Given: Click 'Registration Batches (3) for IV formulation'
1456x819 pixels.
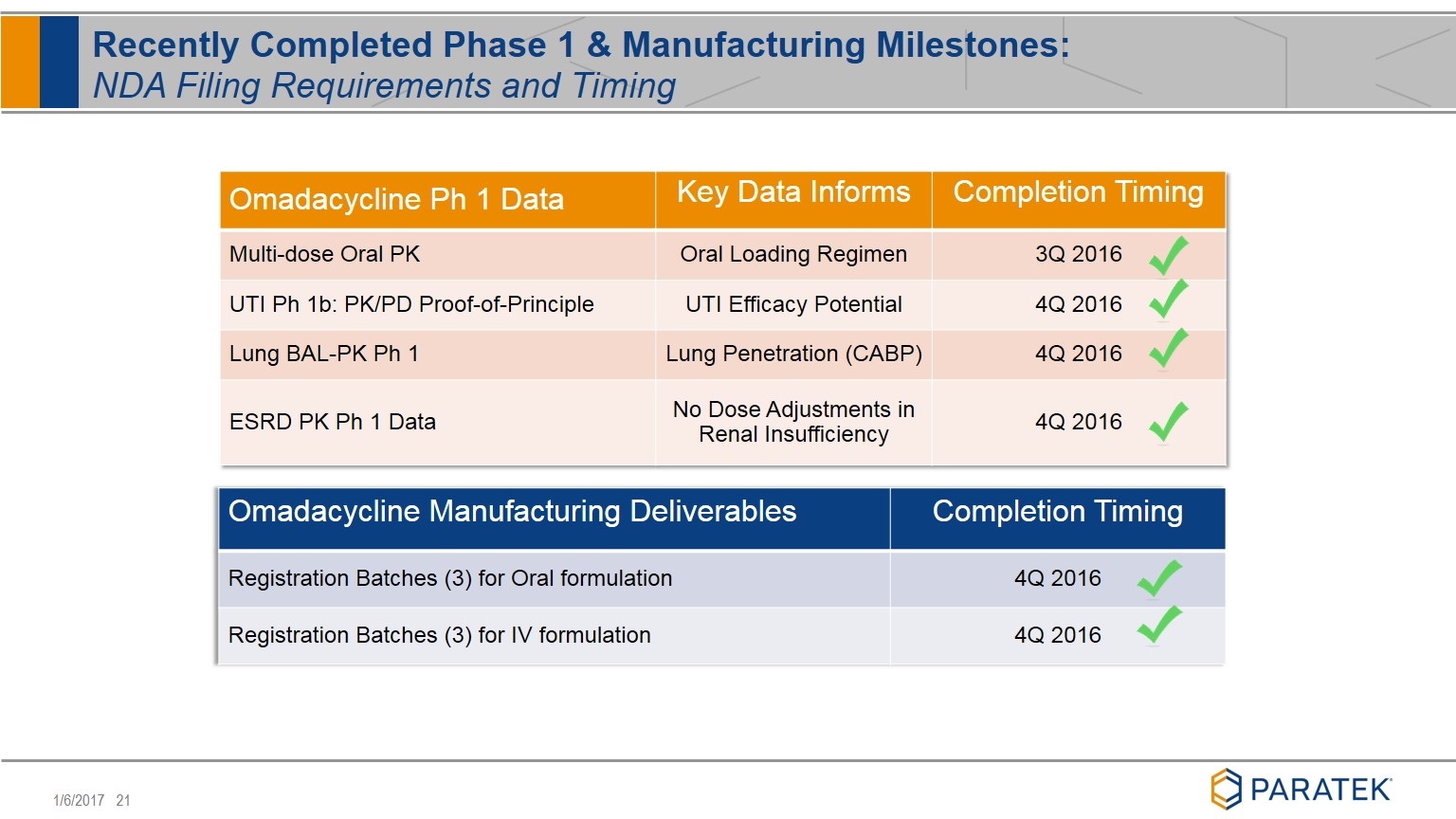Looking at the screenshot, I should pos(440,635).
